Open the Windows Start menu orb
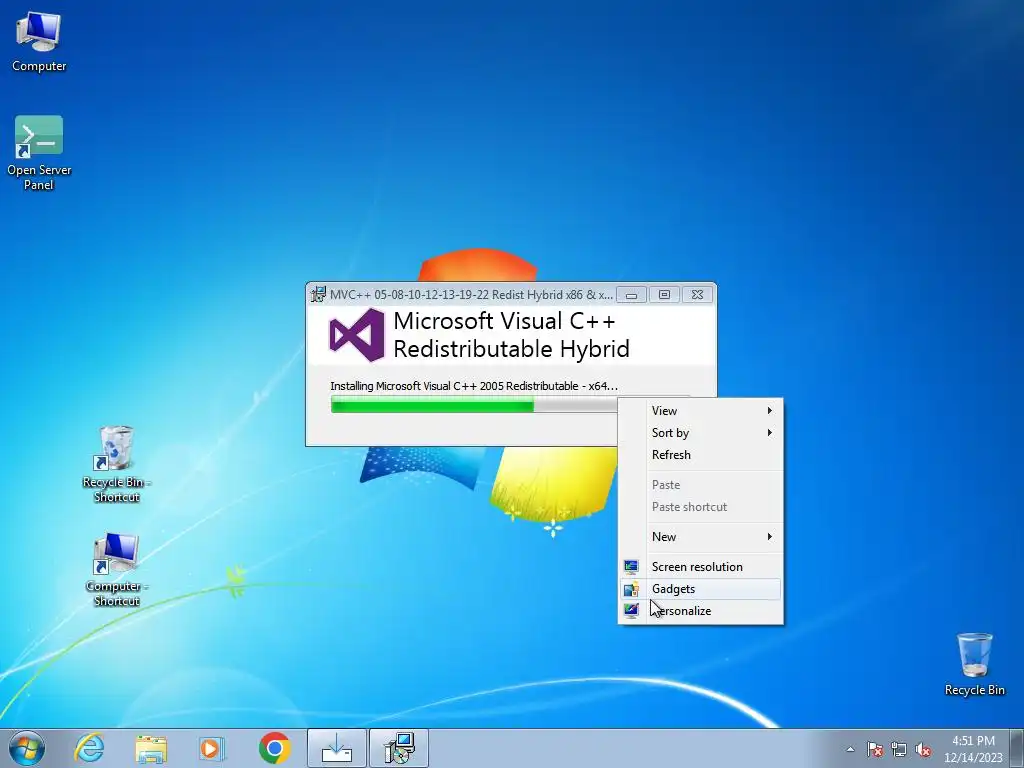Image resolution: width=1024 pixels, height=768 pixels. tap(27, 748)
